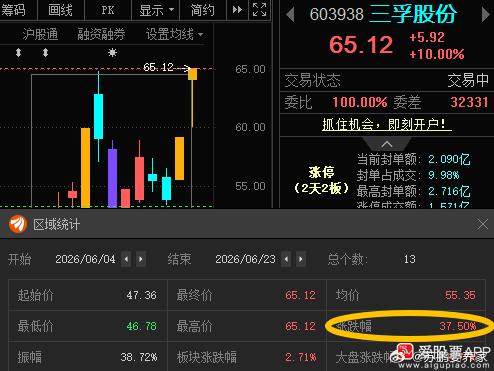Click 最终价 value 65.12

pyautogui.click(x=300, y=295)
